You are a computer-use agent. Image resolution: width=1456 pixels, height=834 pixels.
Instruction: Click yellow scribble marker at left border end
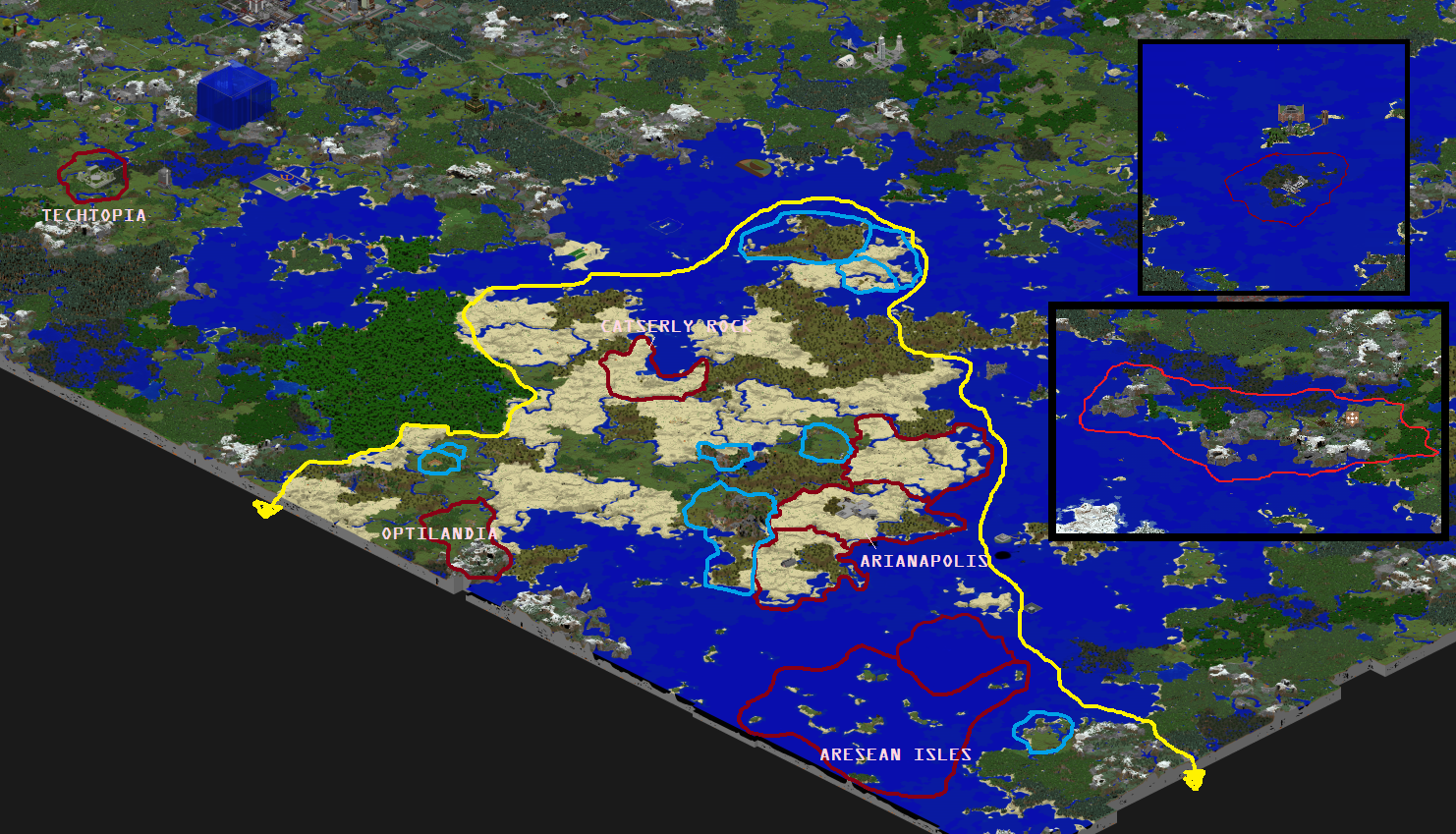265,508
